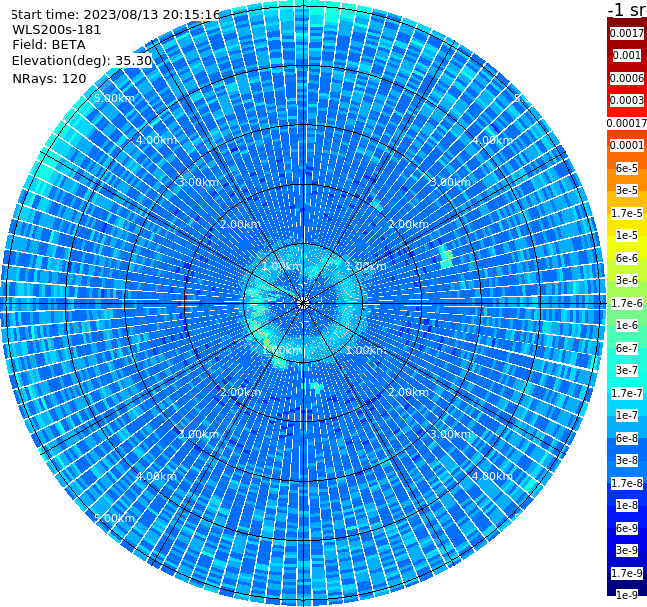Pick the 1e-8 colorbar value

click(627, 505)
